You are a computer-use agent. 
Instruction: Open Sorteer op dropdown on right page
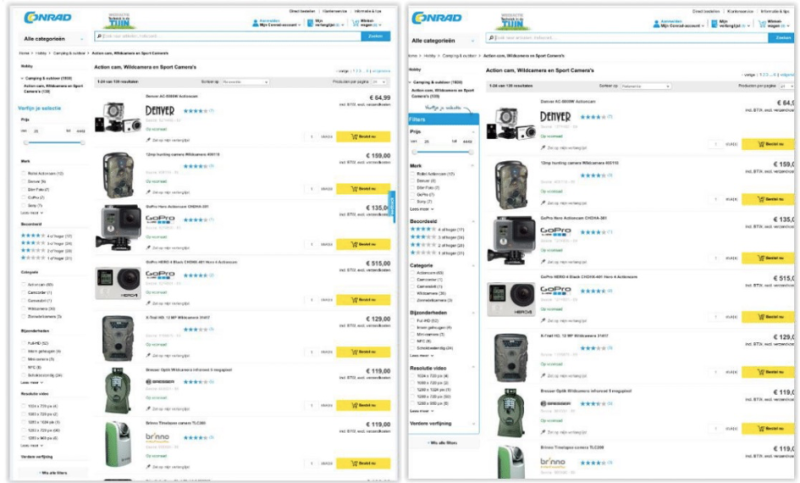pyautogui.click(x=645, y=86)
